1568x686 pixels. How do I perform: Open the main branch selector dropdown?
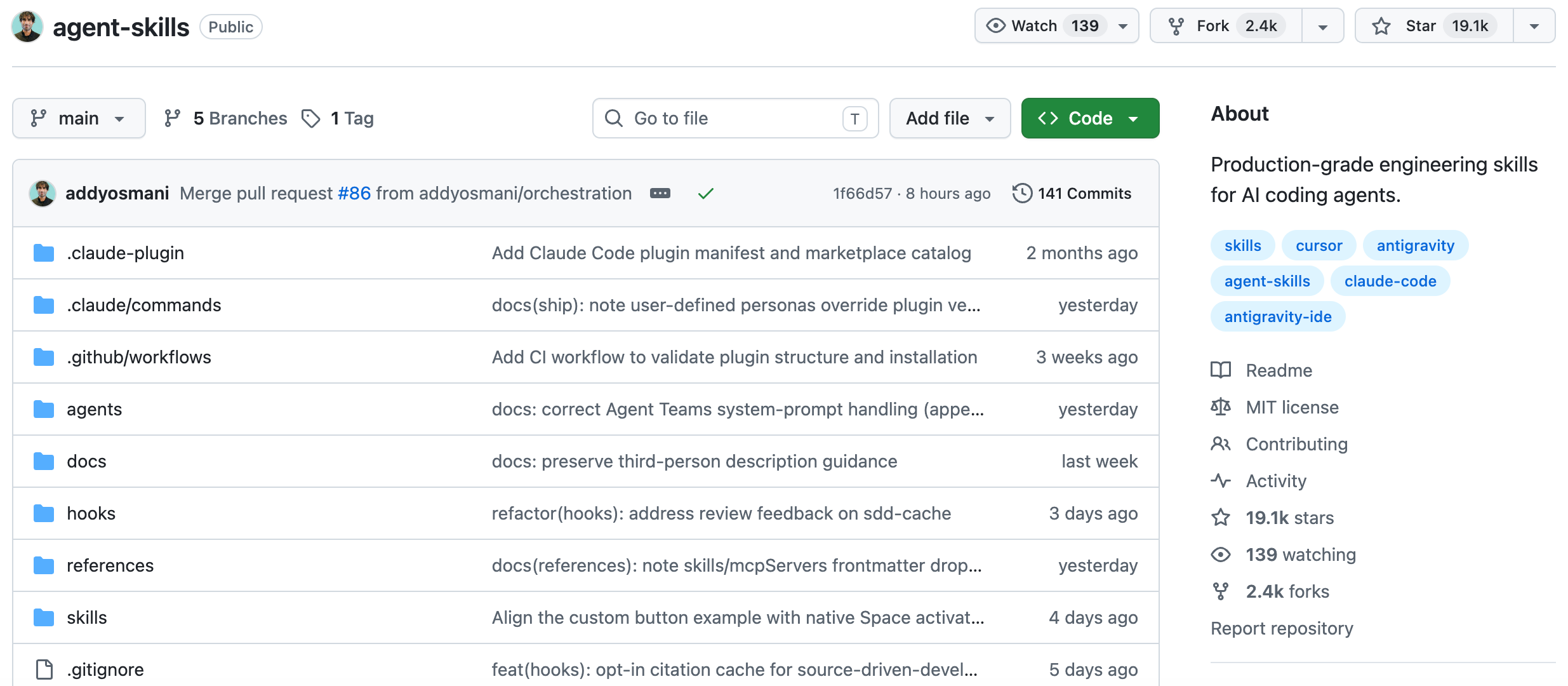(x=79, y=118)
